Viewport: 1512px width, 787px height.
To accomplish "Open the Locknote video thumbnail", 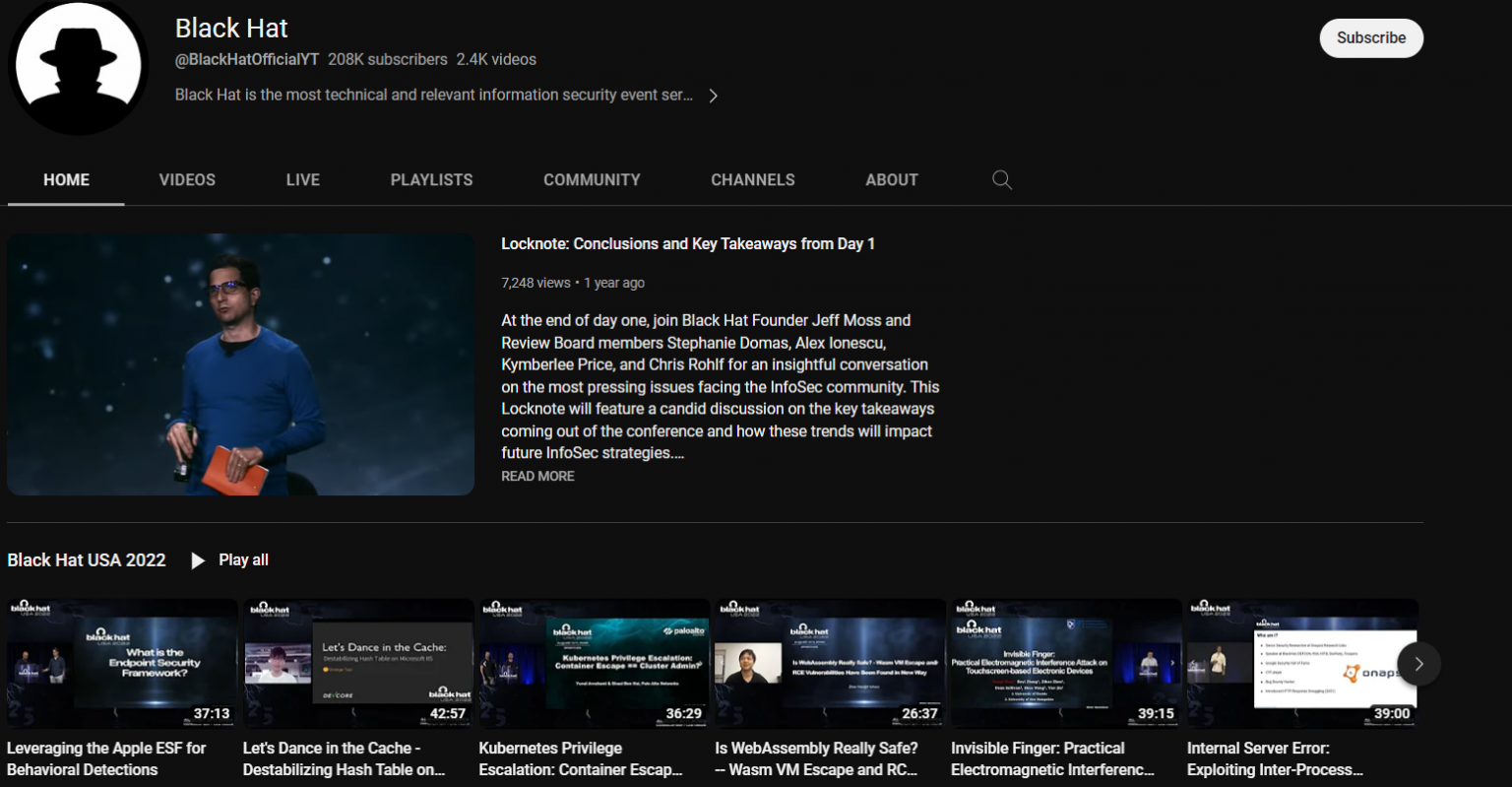I will click(x=240, y=363).
